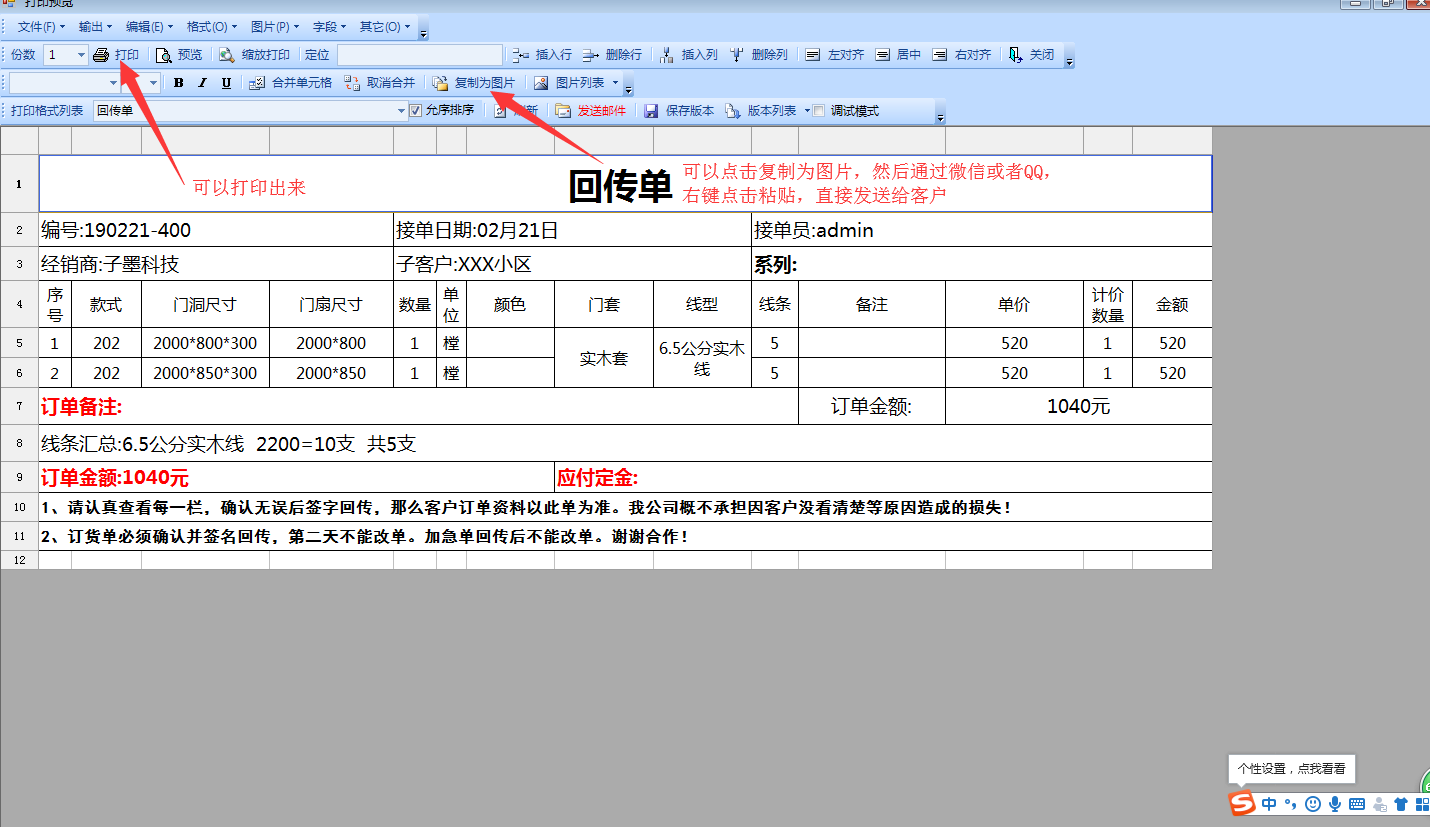1430x827 pixels.
Task: Open the 打印格式列表 回传单 dropdown
Action: coord(401,111)
